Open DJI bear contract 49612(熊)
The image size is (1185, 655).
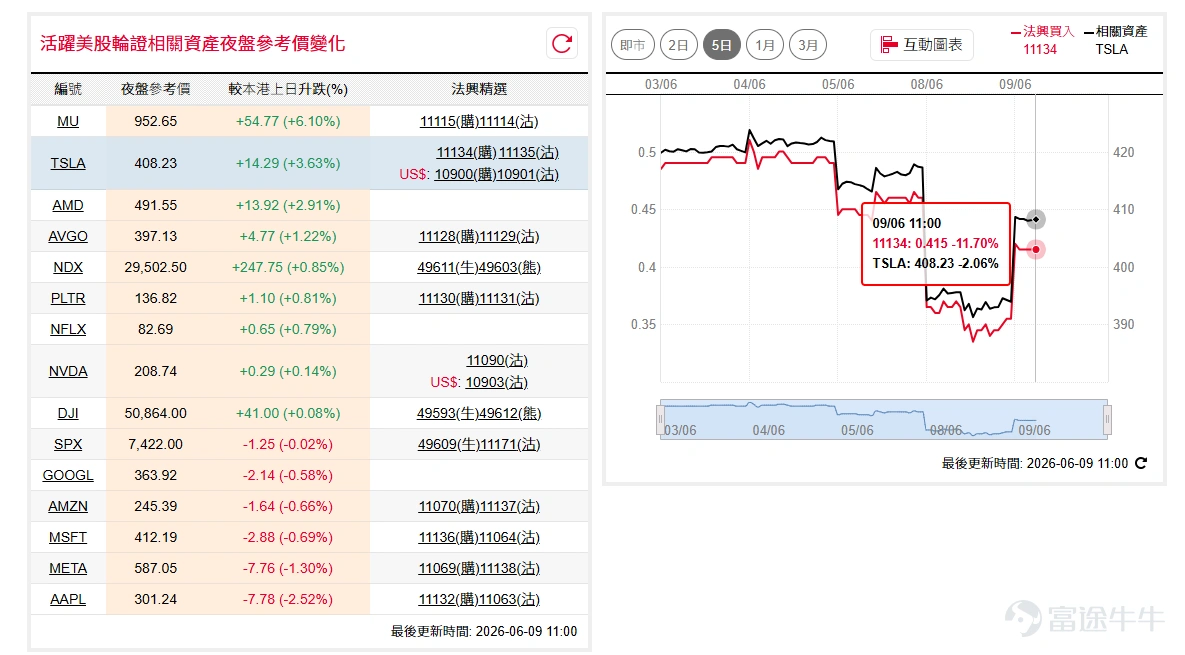tap(509, 414)
